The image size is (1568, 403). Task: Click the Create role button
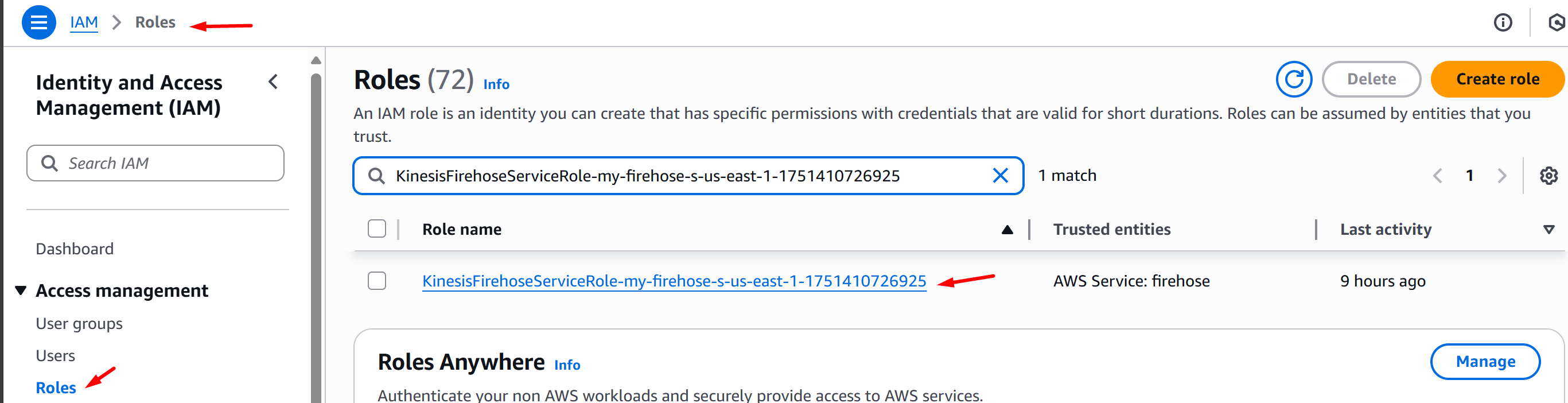click(1497, 79)
